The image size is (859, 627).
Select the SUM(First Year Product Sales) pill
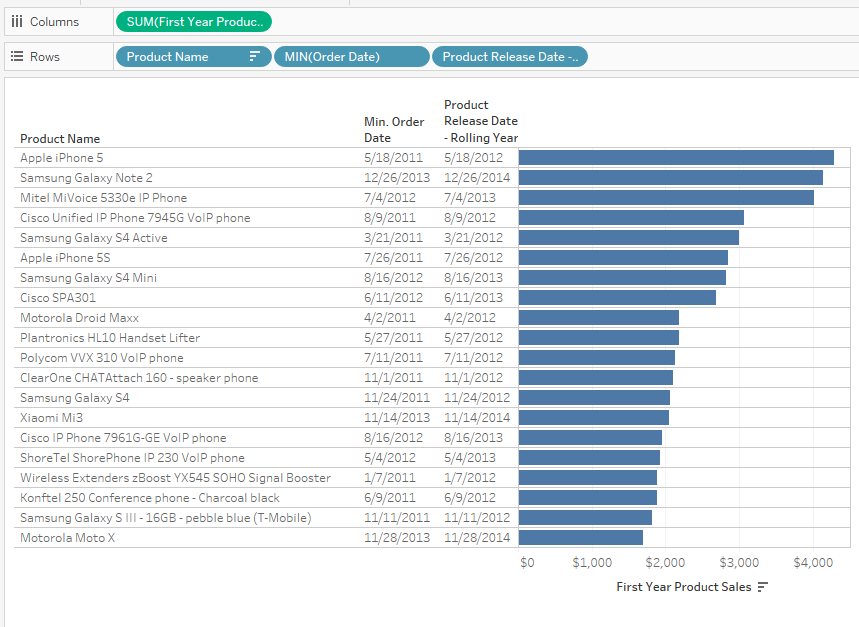[193, 21]
